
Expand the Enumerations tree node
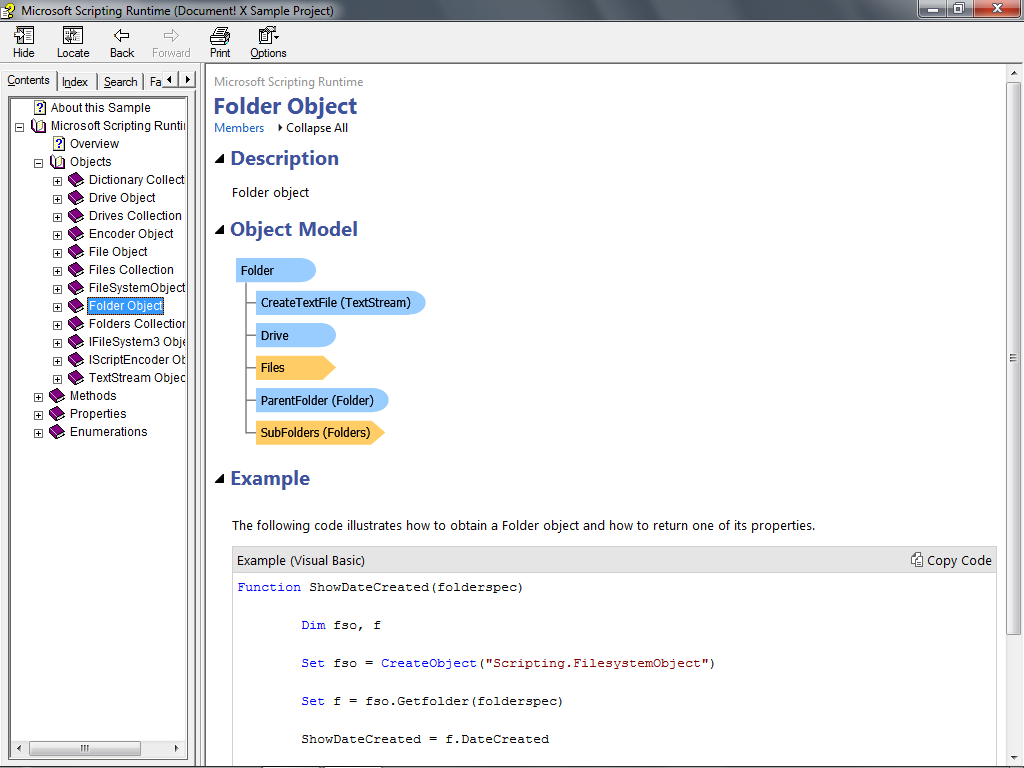coord(39,433)
